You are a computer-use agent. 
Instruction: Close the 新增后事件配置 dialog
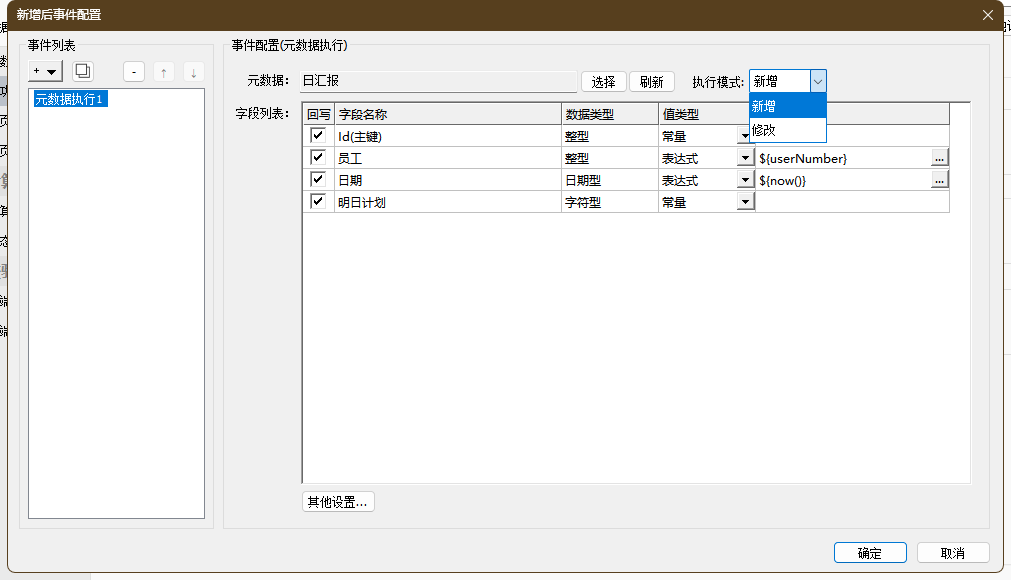coord(988,15)
